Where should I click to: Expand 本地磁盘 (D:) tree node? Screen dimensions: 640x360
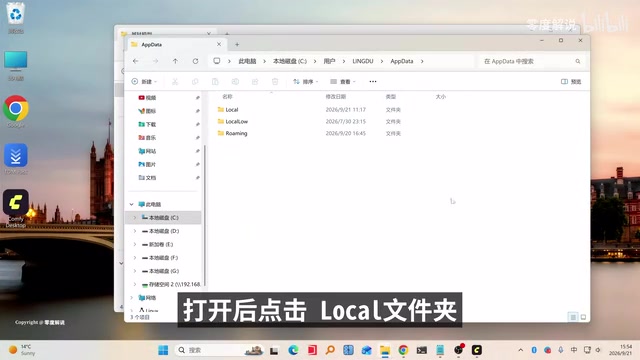click(135, 231)
